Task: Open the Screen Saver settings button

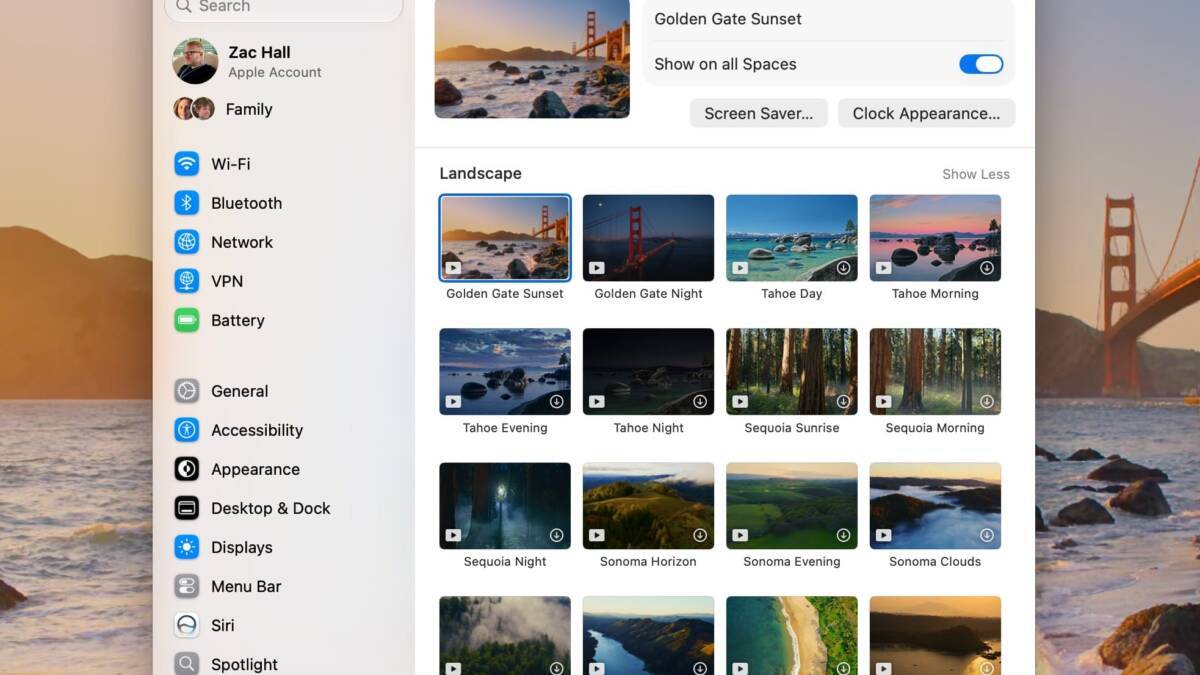Action: pyautogui.click(x=759, y=113)
